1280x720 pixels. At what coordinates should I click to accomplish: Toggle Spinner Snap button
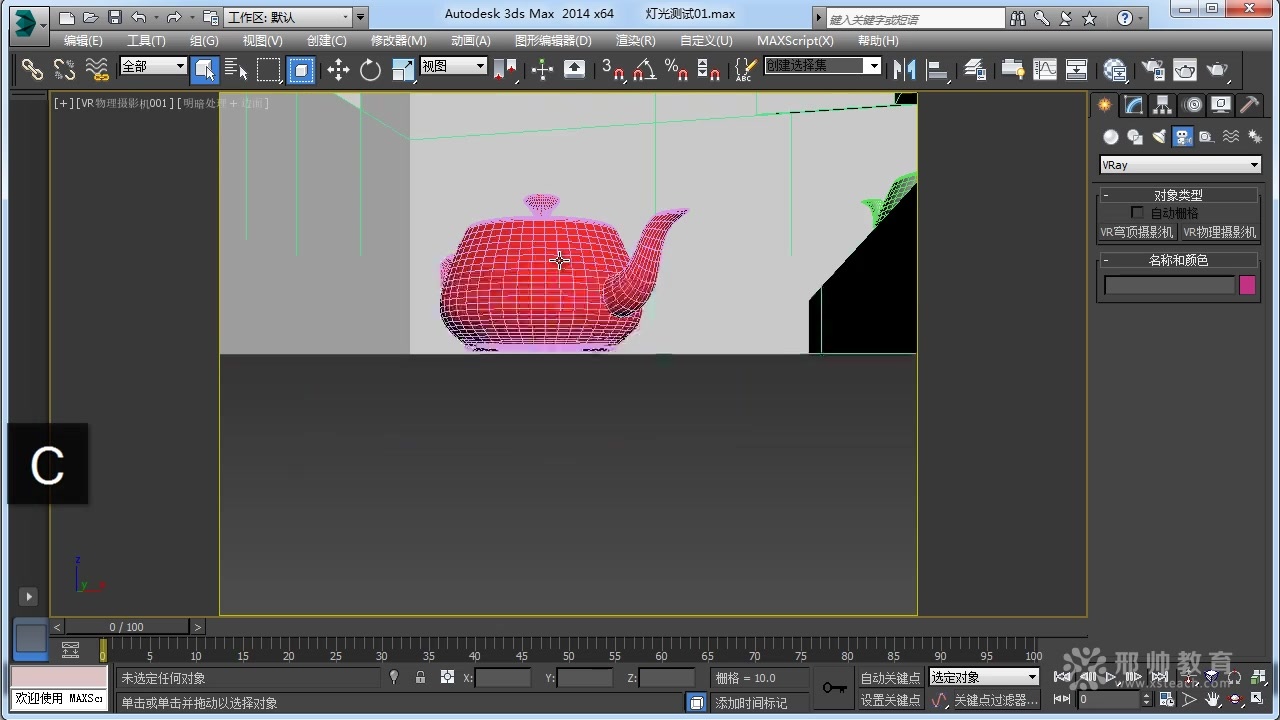click(x=708, y=69)
